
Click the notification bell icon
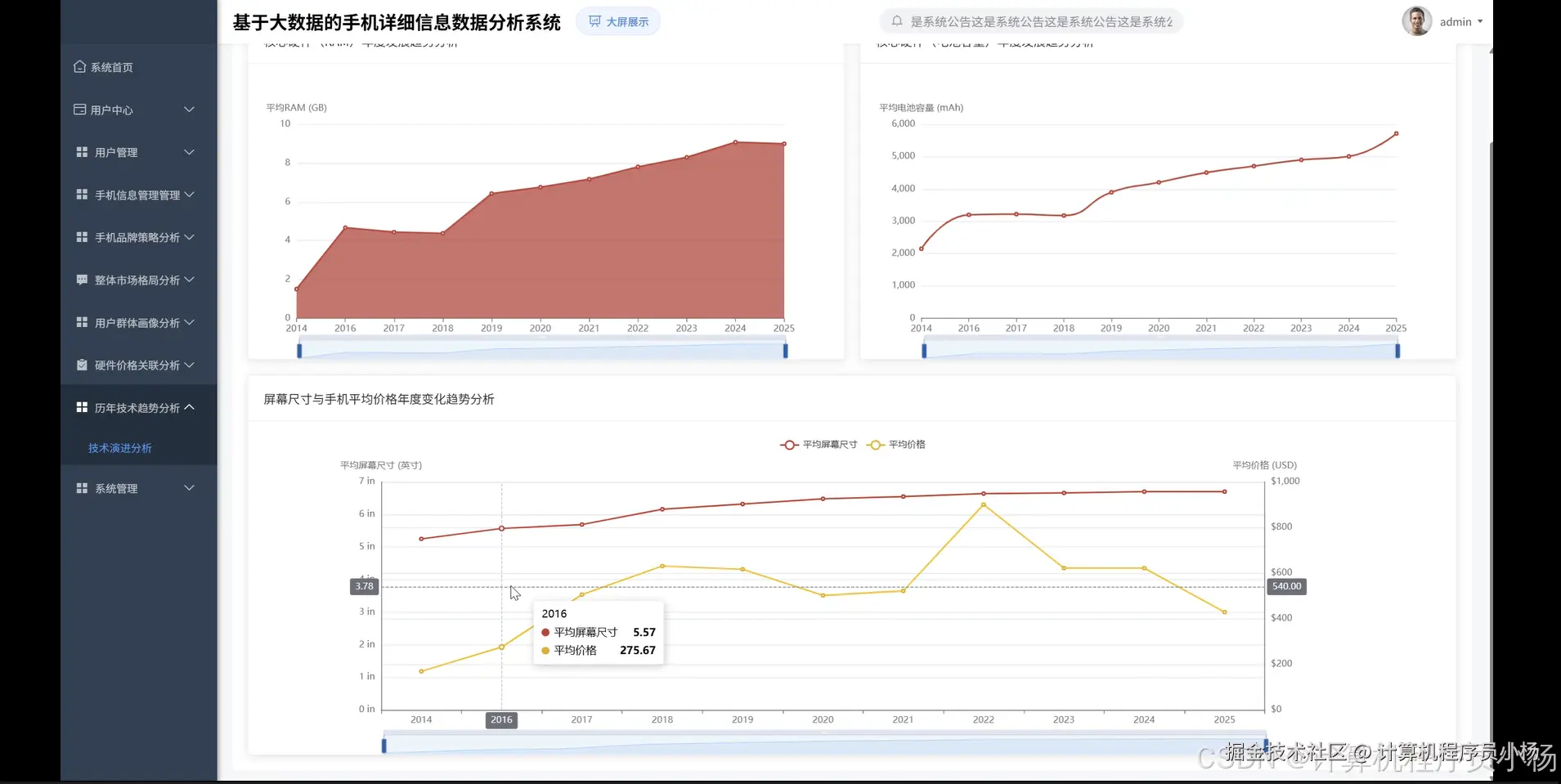pos(897,21)
